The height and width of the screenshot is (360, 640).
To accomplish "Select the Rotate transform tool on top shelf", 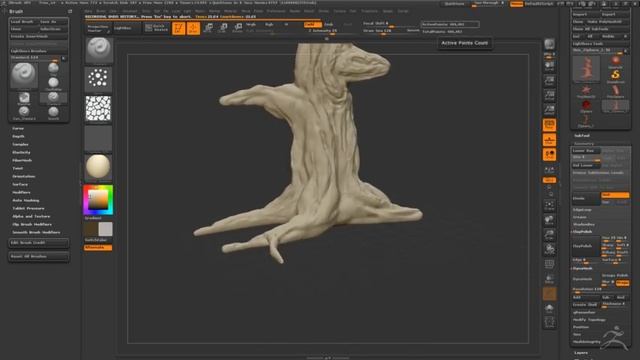I will pos(238,28).
